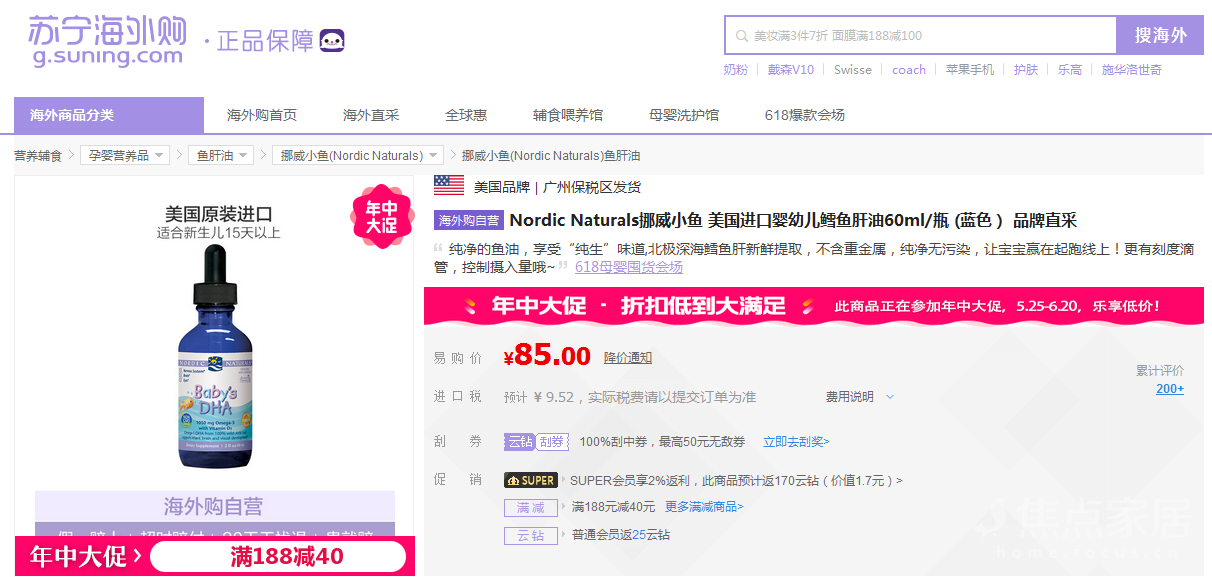
Task: Click the 搜海外 search button
Action: coord(1160,35)
